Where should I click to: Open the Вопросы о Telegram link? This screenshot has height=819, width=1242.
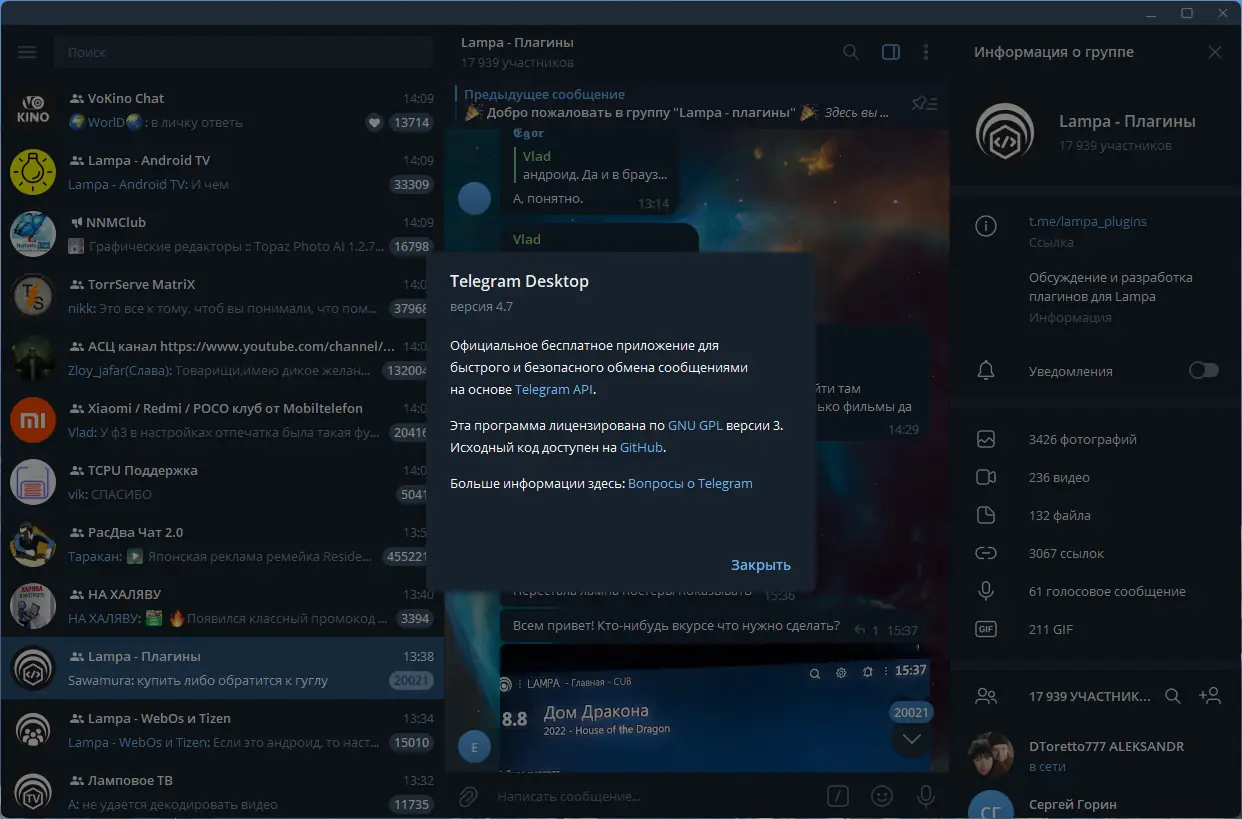click(690, 483)
